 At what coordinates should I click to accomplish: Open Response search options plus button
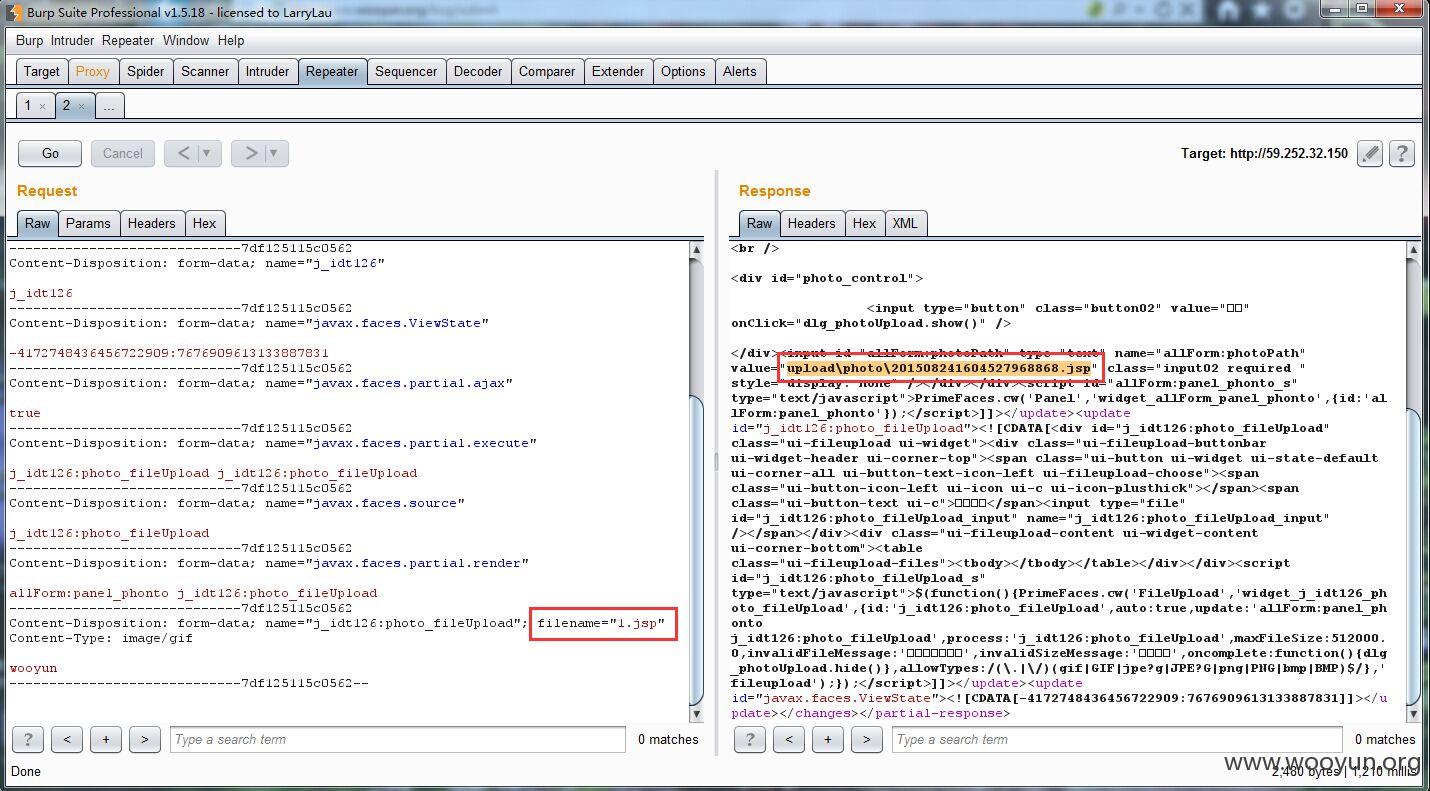tap(828, 739)
